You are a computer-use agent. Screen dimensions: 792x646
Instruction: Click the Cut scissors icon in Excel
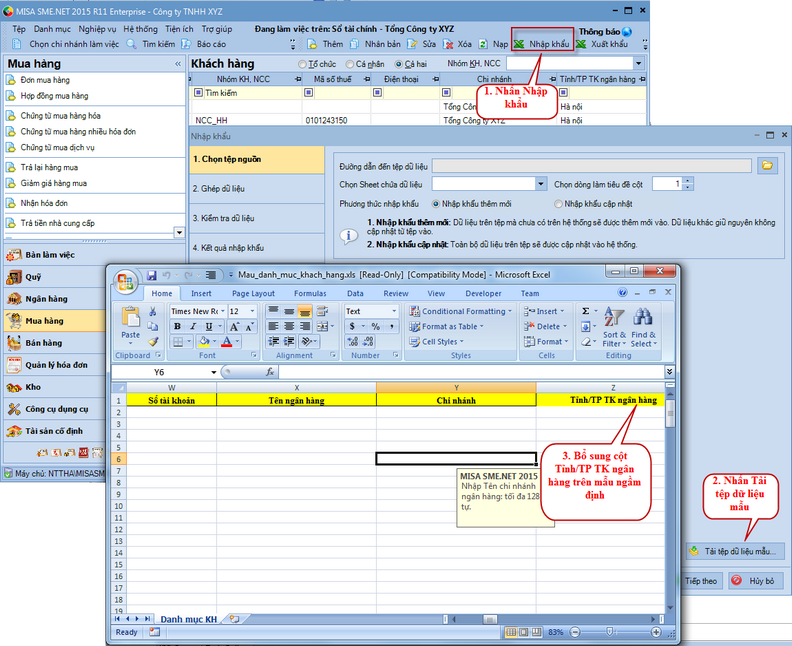[153, 312]
